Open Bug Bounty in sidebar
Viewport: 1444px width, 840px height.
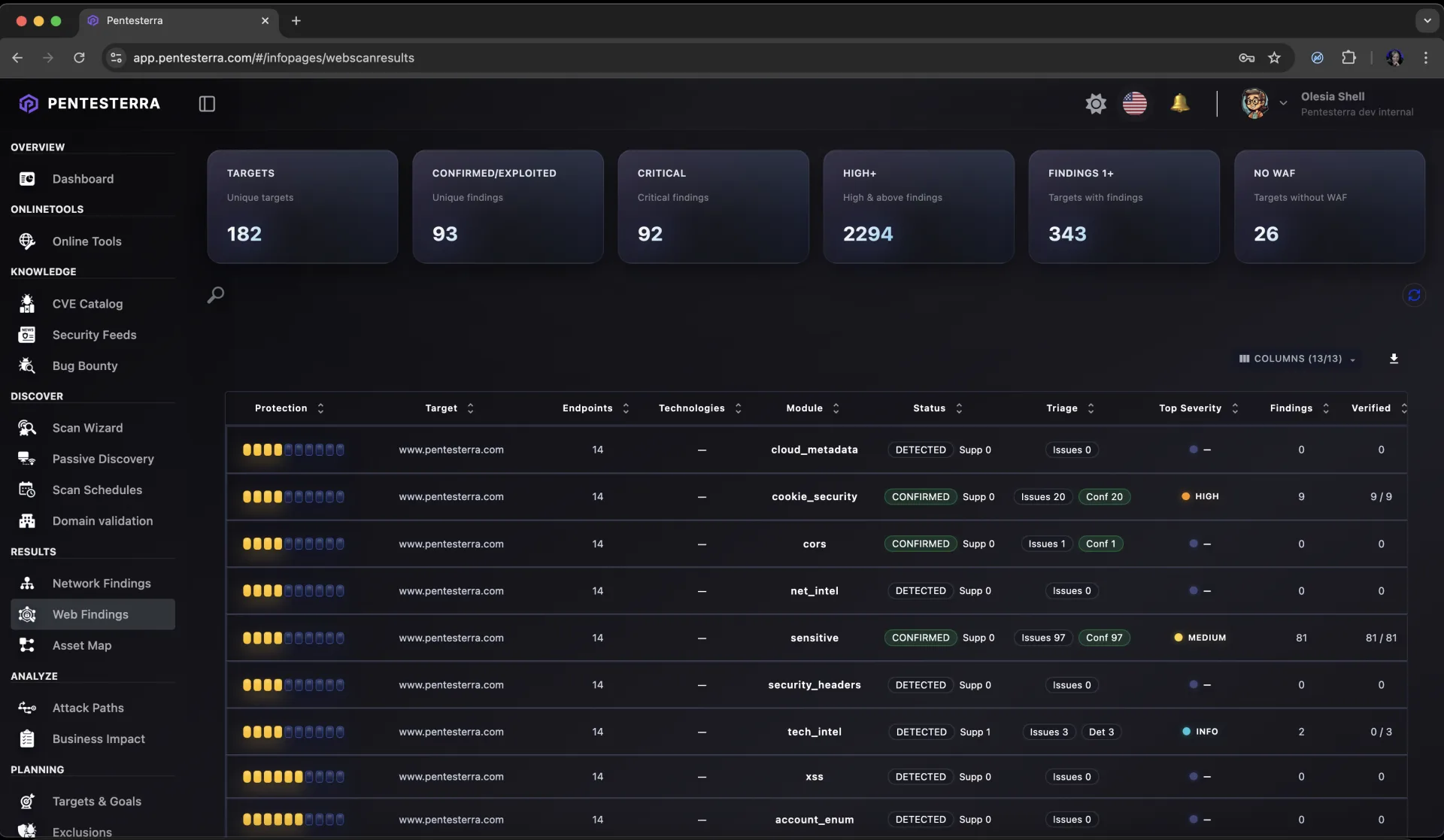(85, 366)
